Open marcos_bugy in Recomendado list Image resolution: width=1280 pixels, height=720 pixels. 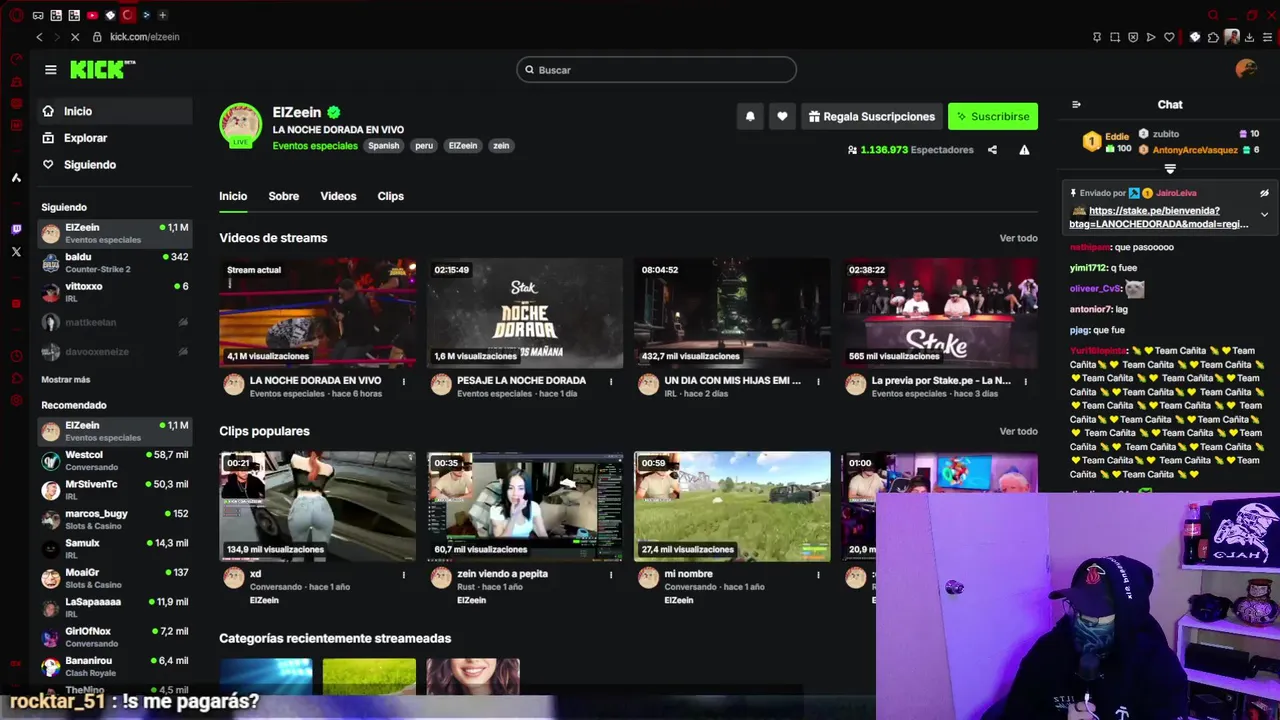click(x=115, y=519)
